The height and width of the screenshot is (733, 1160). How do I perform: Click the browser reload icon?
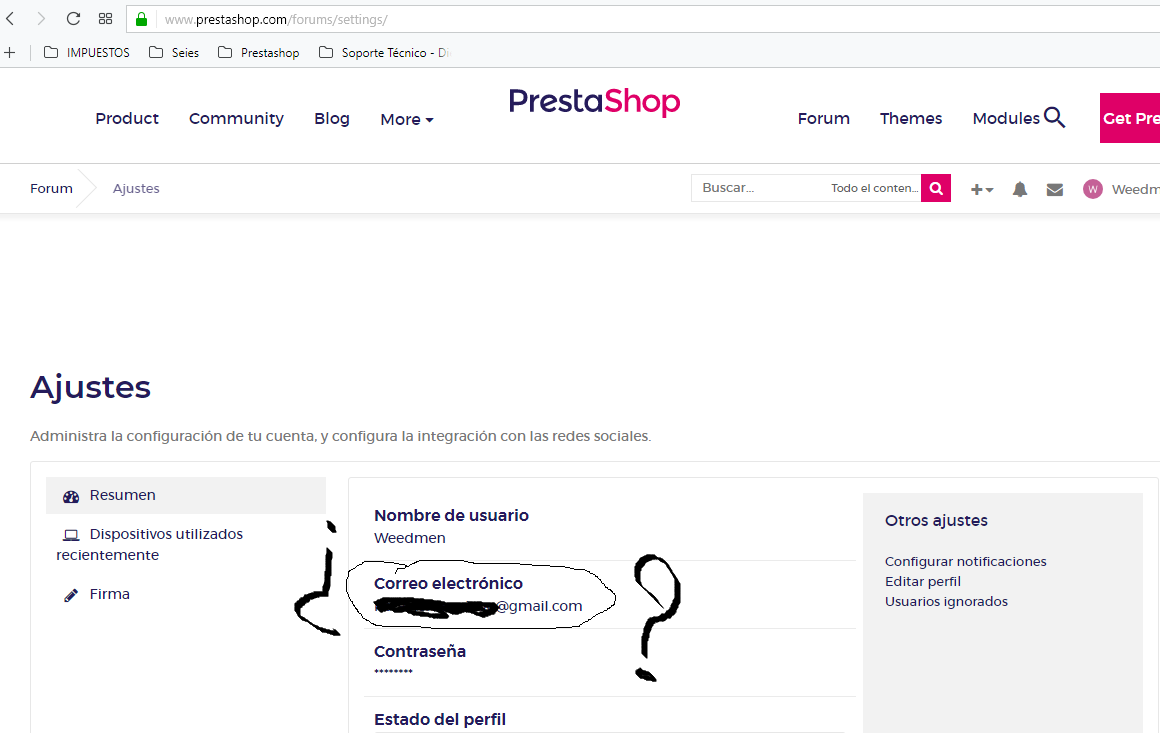pos(73,19)
